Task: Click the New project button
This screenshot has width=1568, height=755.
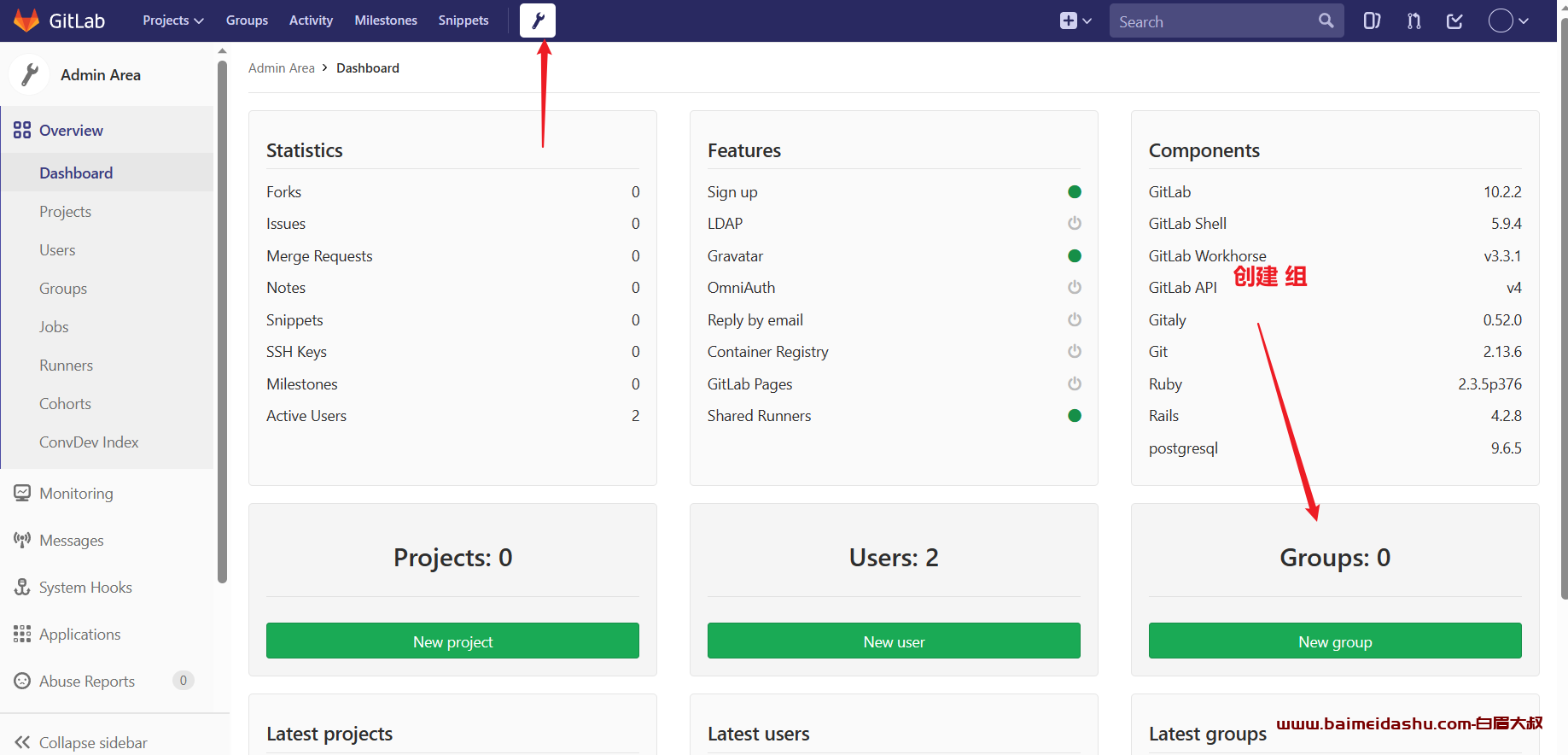Action: [x=452, y=641]
